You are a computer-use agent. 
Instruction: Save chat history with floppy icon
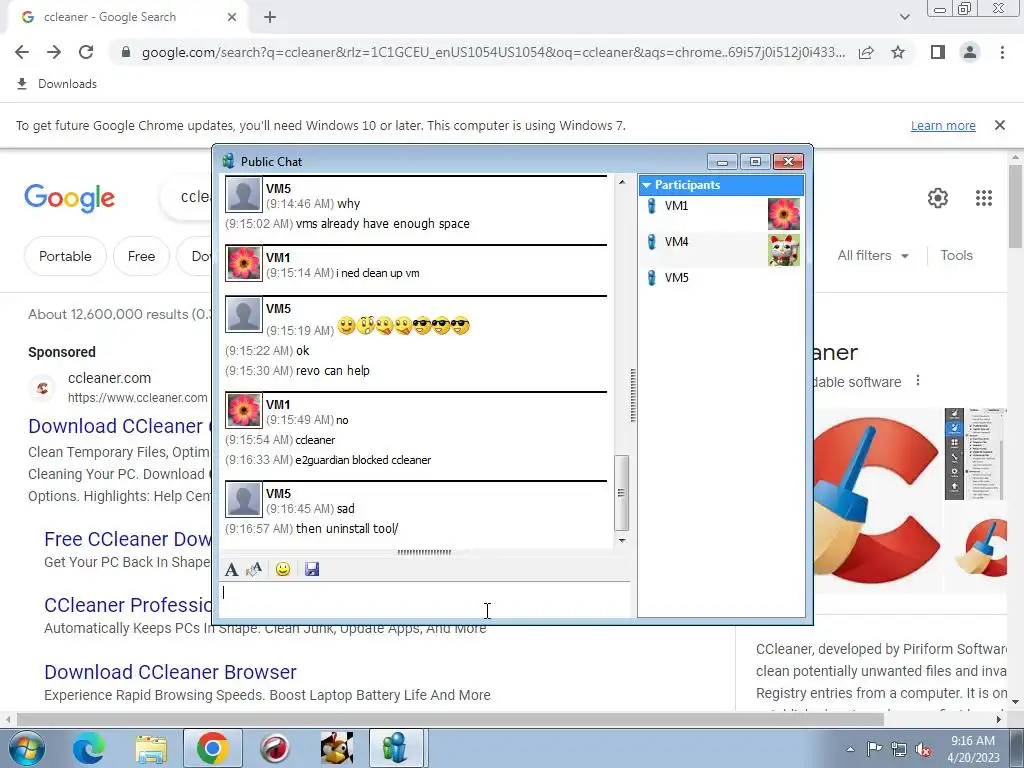tap(312, 569)
